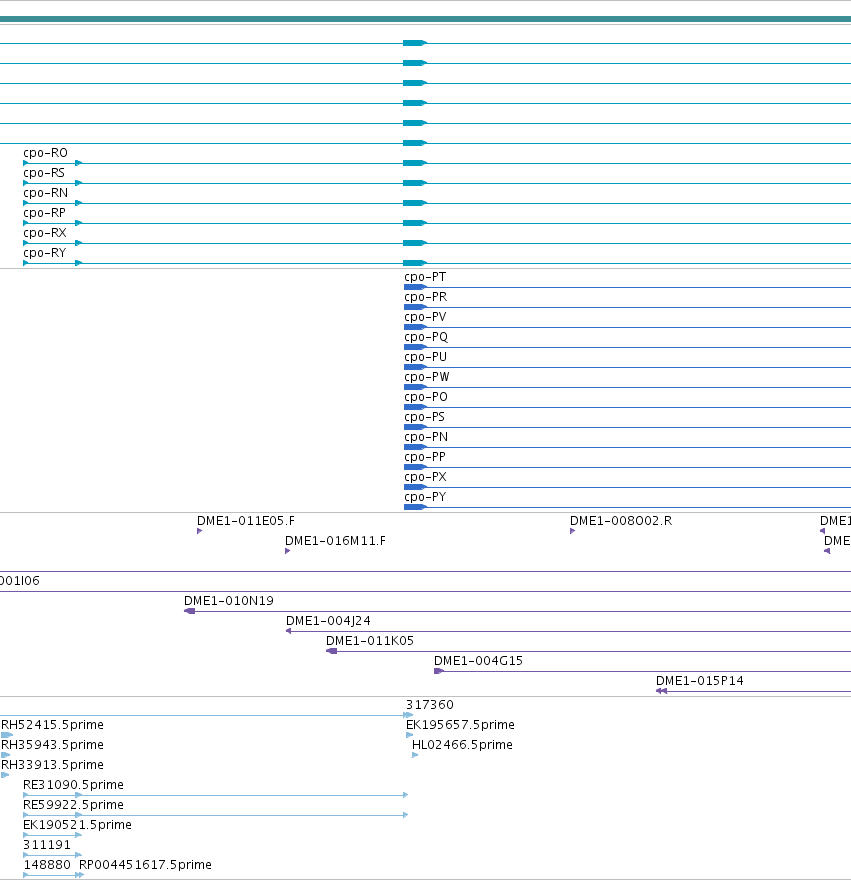This screenshot has width=851, height=880.
Task: Select EST feature 311191
Action: pos(47,845)
